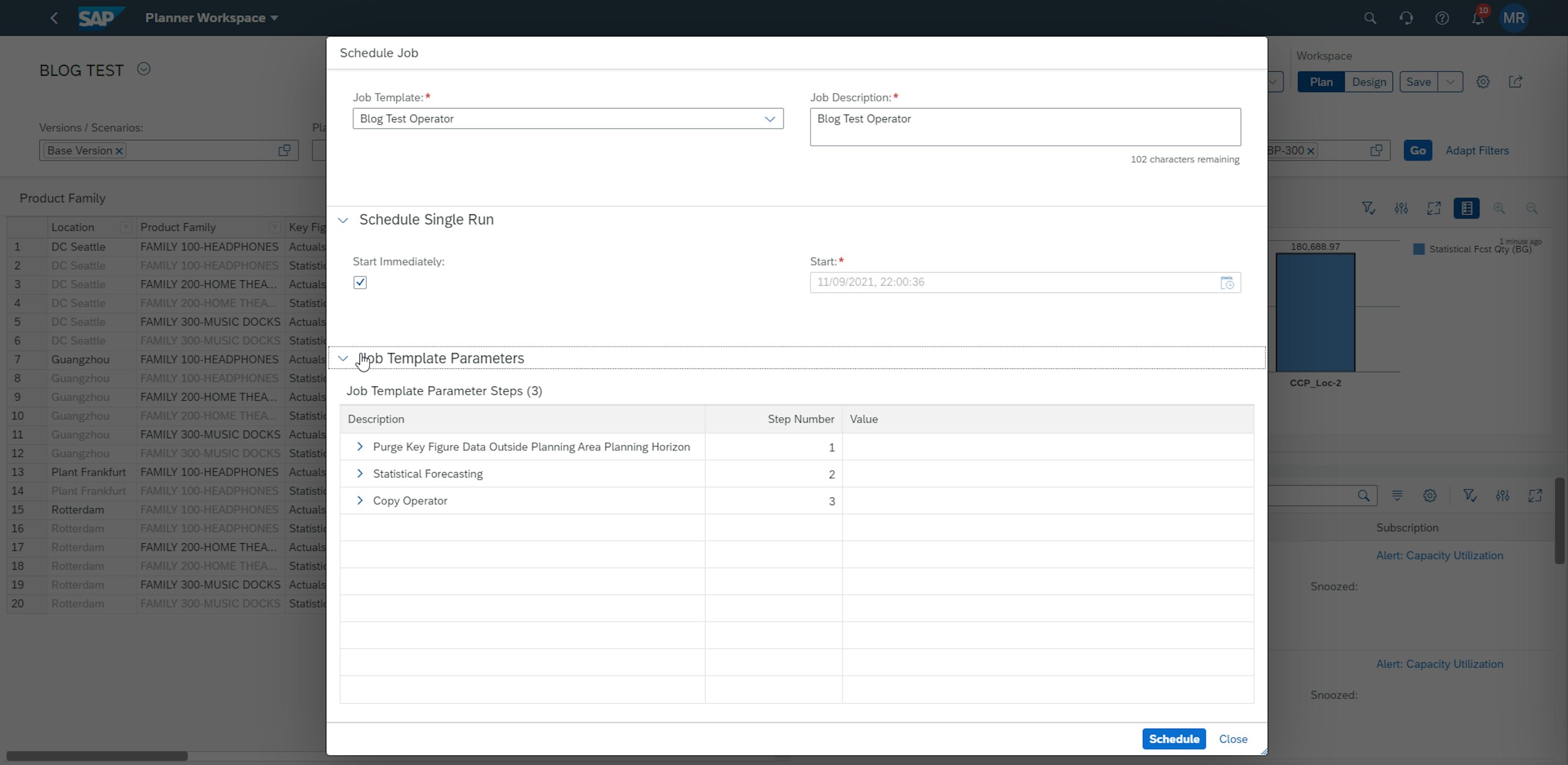1568x765 pixels.
Task: Open the notifications bell
Action: point(1478,17)
